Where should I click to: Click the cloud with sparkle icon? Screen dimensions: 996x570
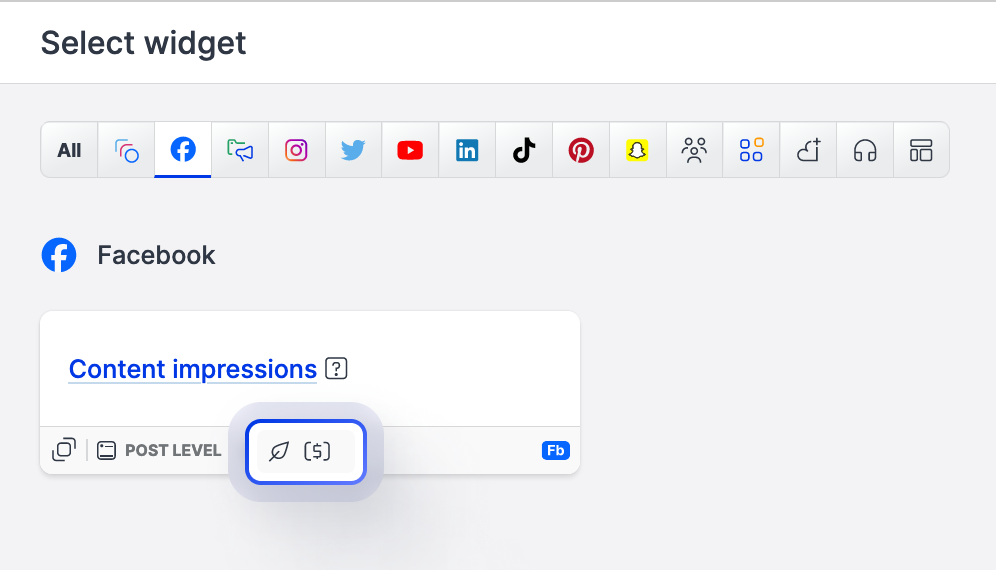[x=808, y=150]
